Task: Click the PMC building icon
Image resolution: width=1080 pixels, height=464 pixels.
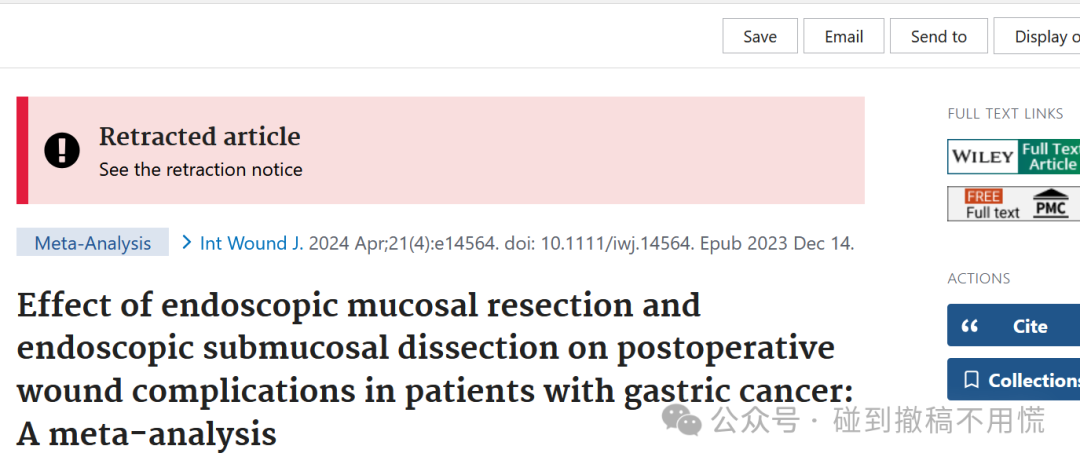Action: pos(1051,203)
